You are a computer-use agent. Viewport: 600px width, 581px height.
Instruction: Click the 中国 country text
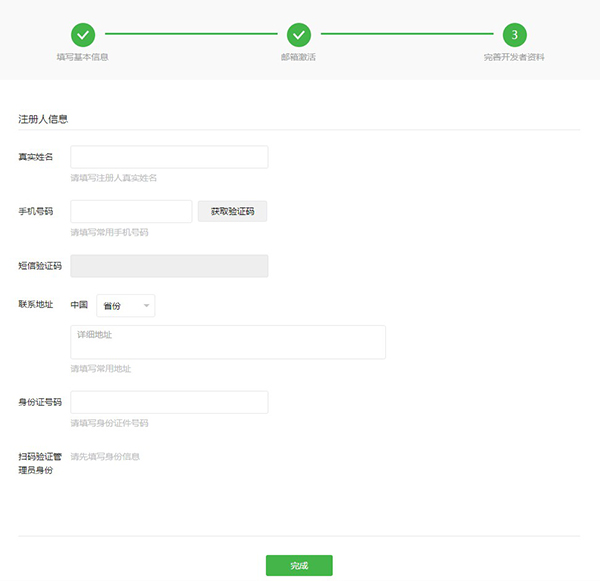(x=79, y=305)
